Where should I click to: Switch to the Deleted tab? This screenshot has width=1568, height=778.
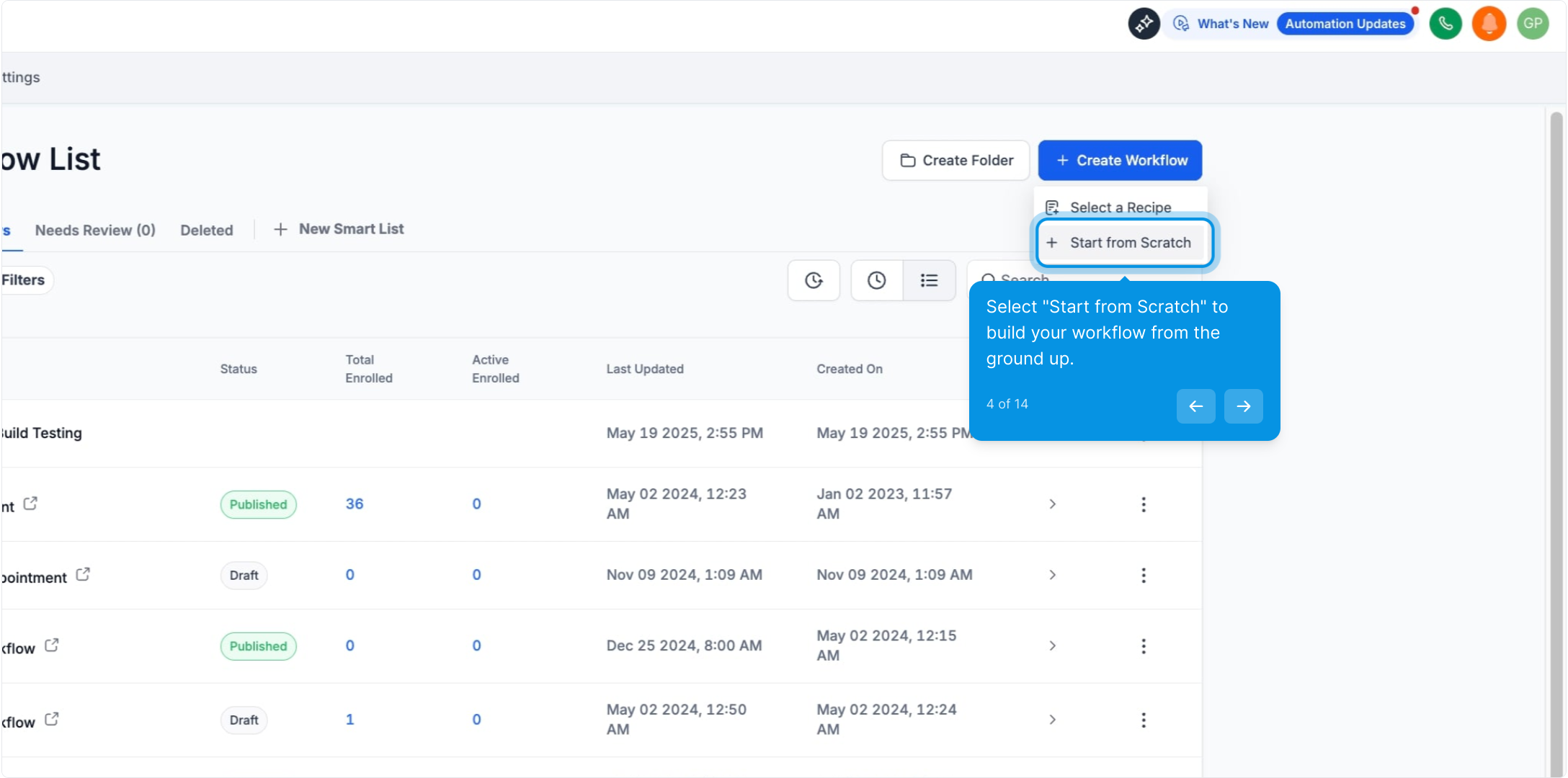207,231
